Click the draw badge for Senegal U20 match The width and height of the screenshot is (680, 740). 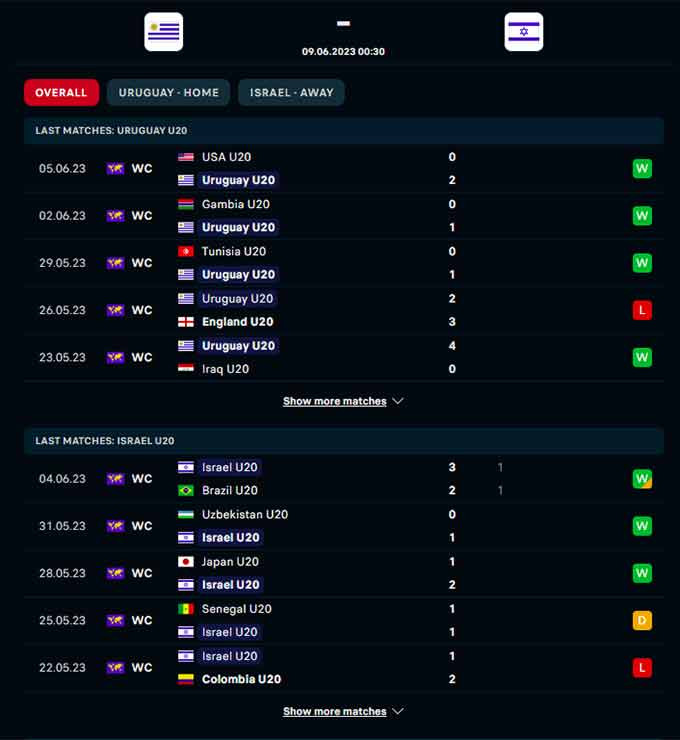[x=642, y=620]
